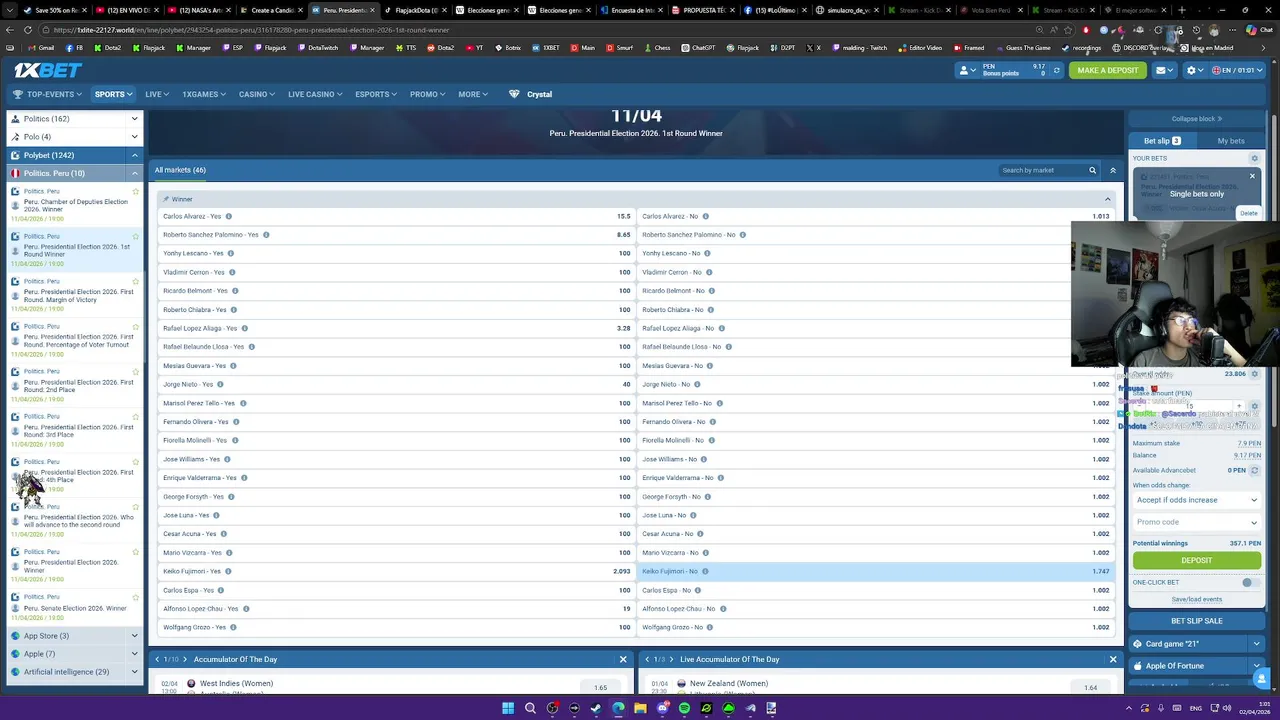The width and height of the screenshot is (1280, 720).
Task: Open the ESPORTS menu
Action: coord(376,94)
